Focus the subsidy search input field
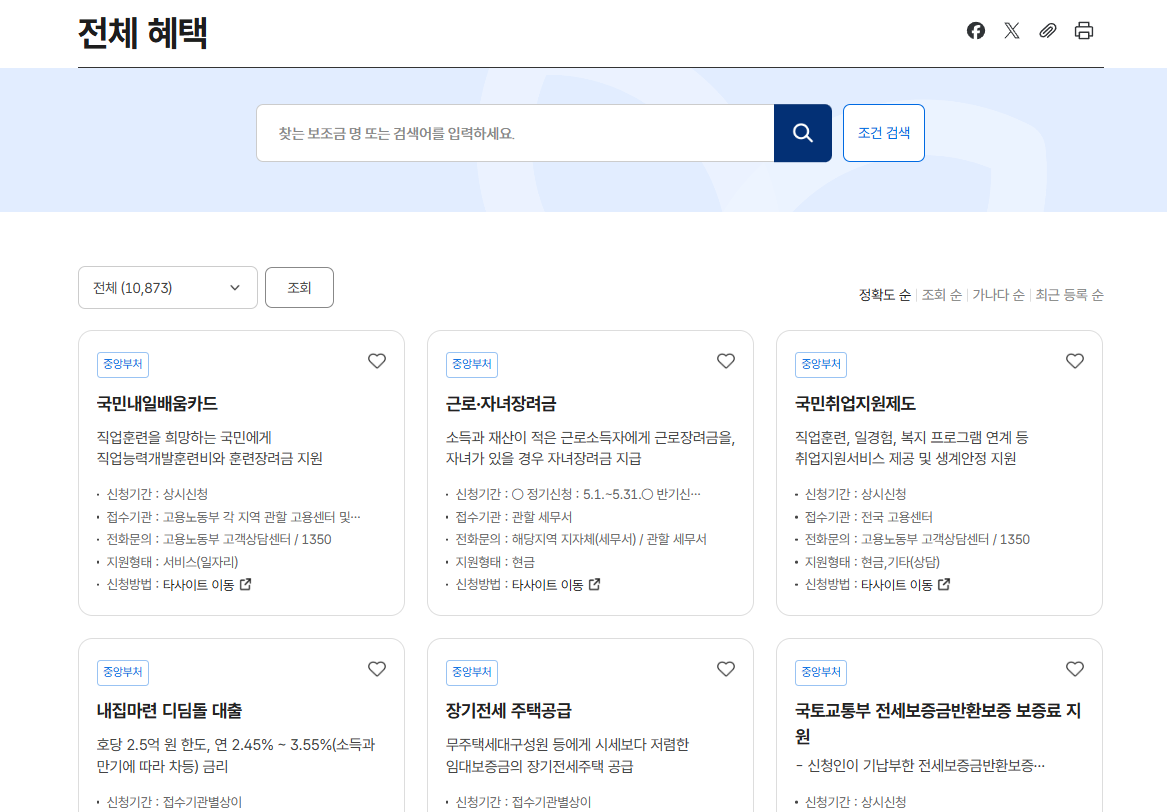 pyautogui.click(x=515, y=132)
